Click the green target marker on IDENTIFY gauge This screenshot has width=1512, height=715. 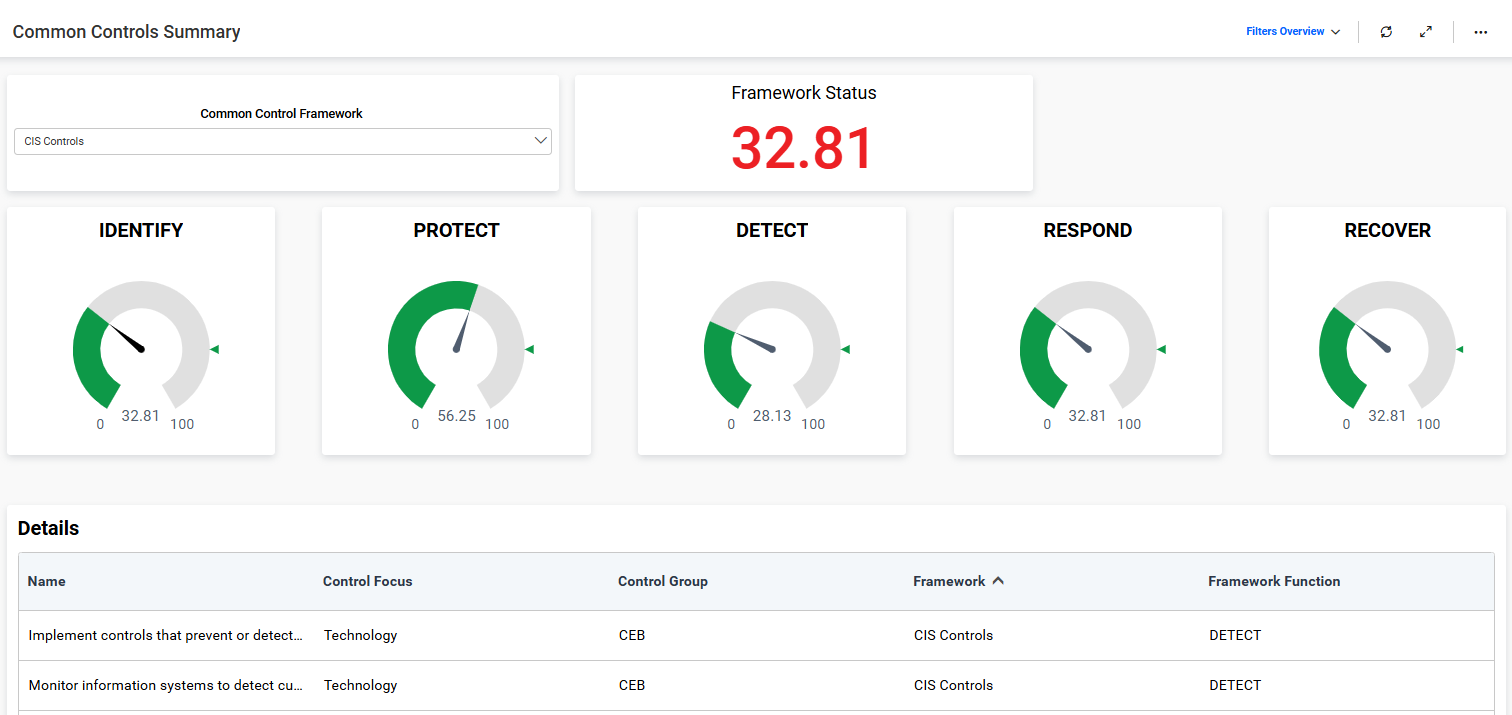pos(214,349)
